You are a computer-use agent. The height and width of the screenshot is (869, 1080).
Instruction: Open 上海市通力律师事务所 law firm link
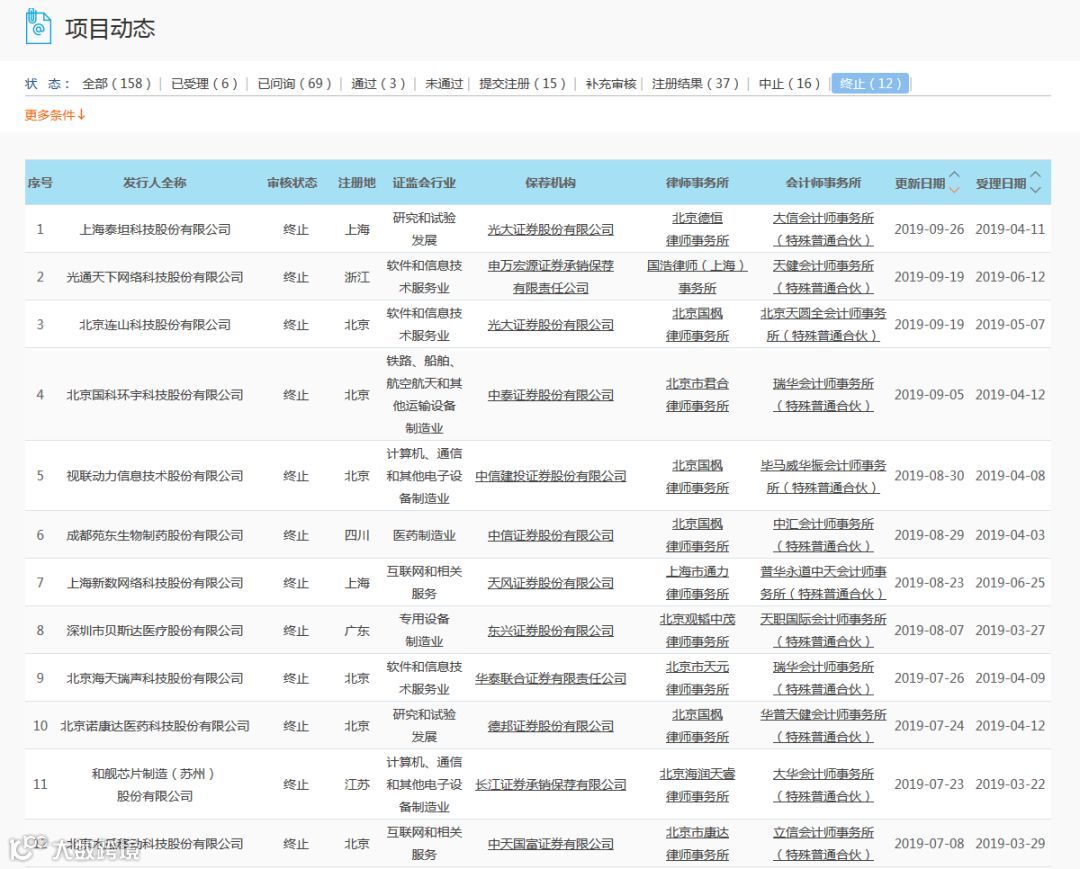pyautogui.click(x=697, y=583)
